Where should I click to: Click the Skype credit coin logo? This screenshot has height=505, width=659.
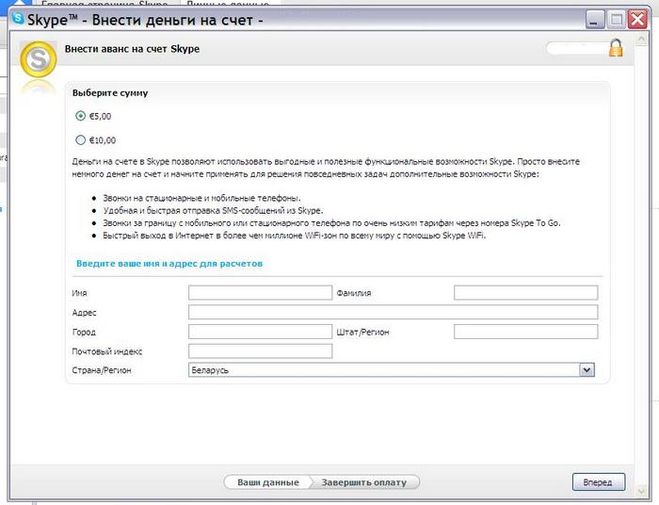(38, 59)
